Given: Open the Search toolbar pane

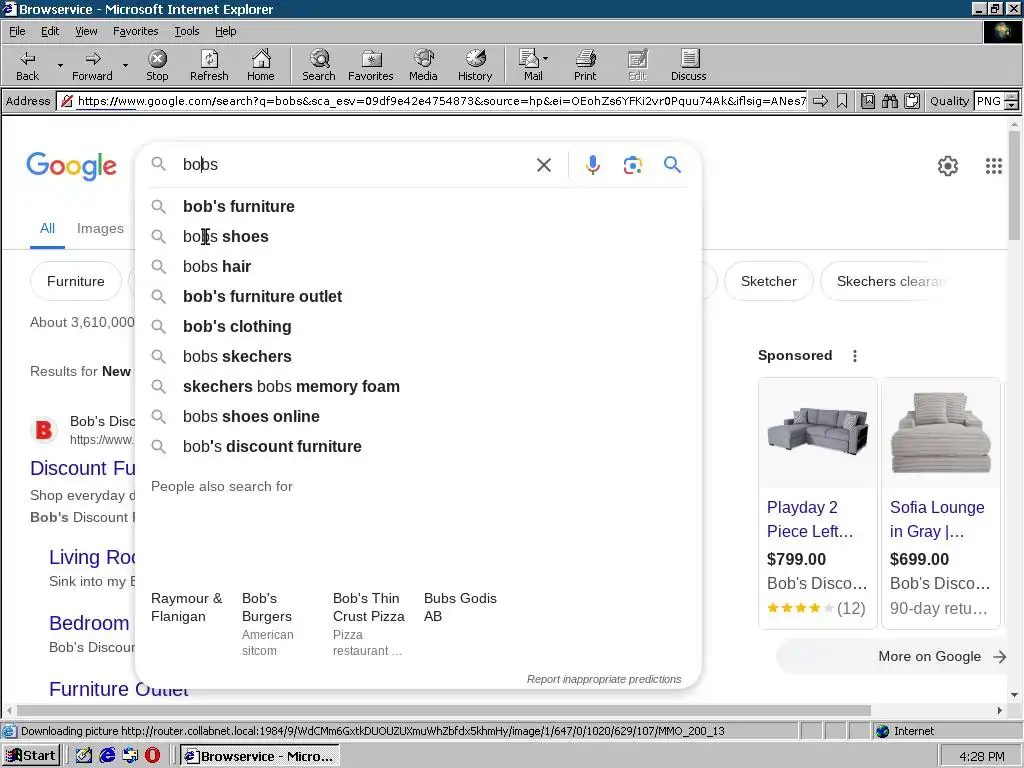Looking at the screenshot, I should tap(319, 65).
